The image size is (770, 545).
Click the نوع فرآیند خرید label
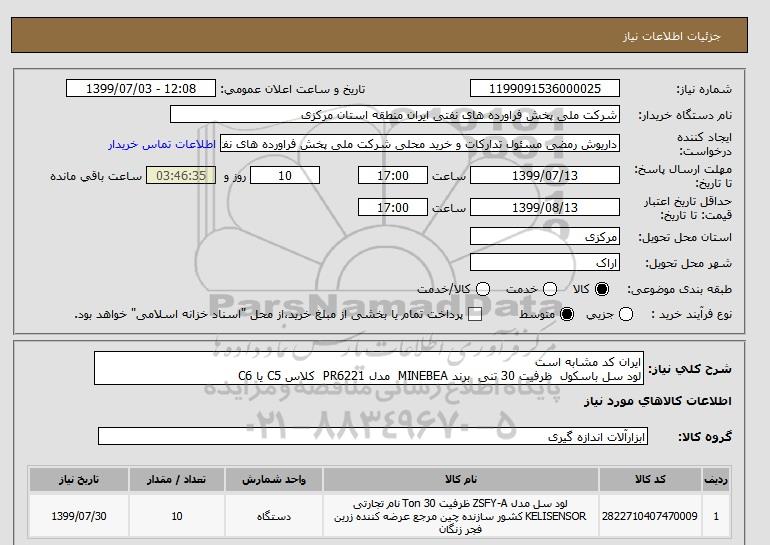pos(691,314)
